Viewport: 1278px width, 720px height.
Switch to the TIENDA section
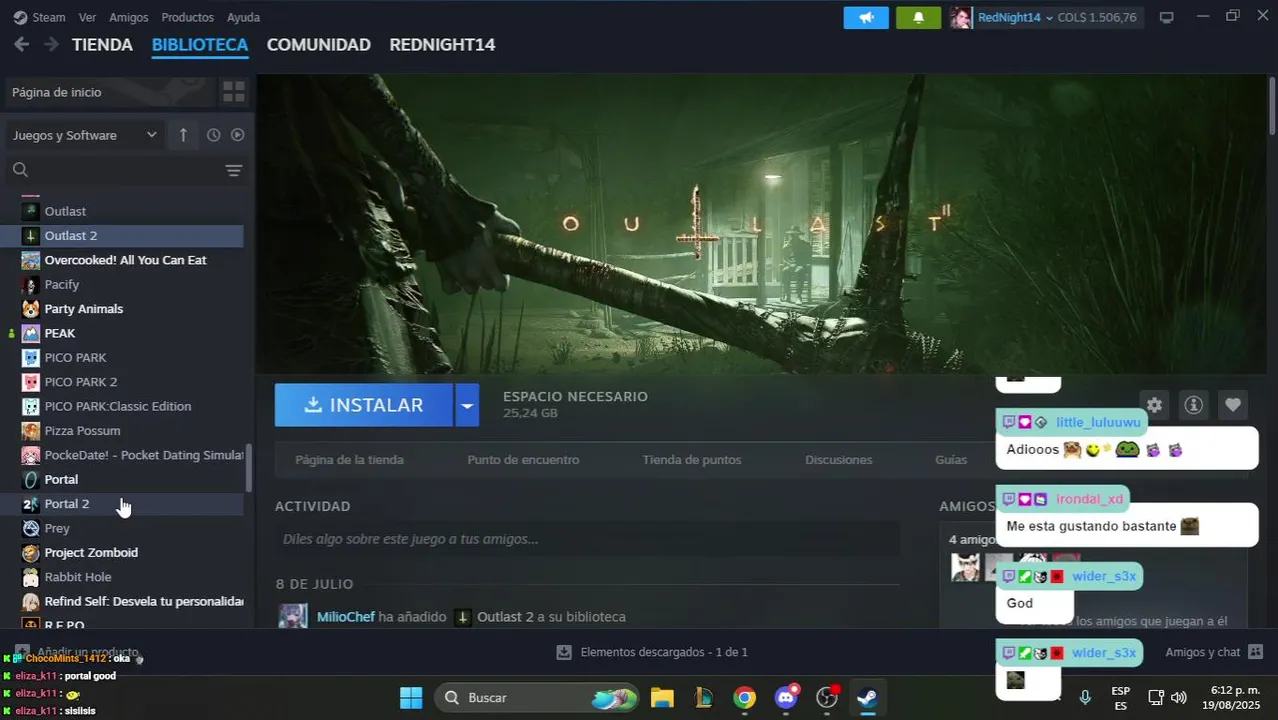point(102,45)
